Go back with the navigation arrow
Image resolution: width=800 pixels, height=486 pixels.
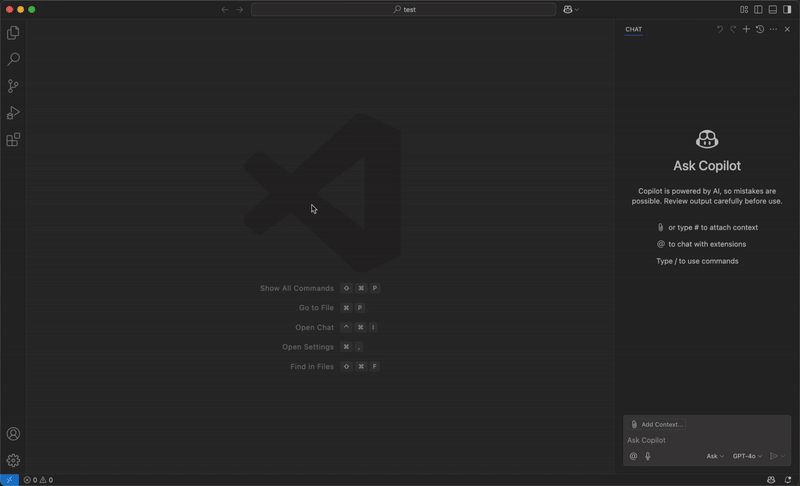(x=224, y=9)
